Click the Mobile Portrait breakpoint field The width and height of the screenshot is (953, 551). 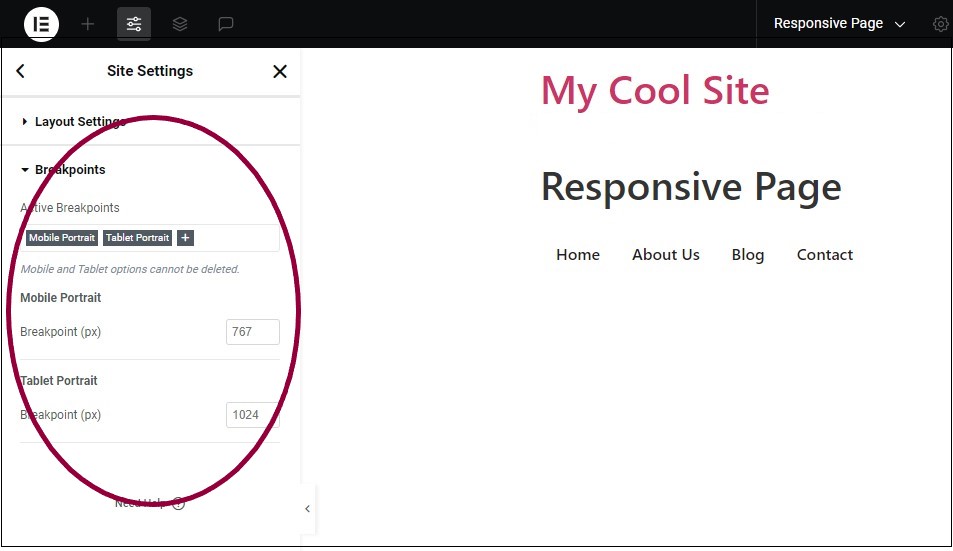pyautogui.click(x=252, y=332)
